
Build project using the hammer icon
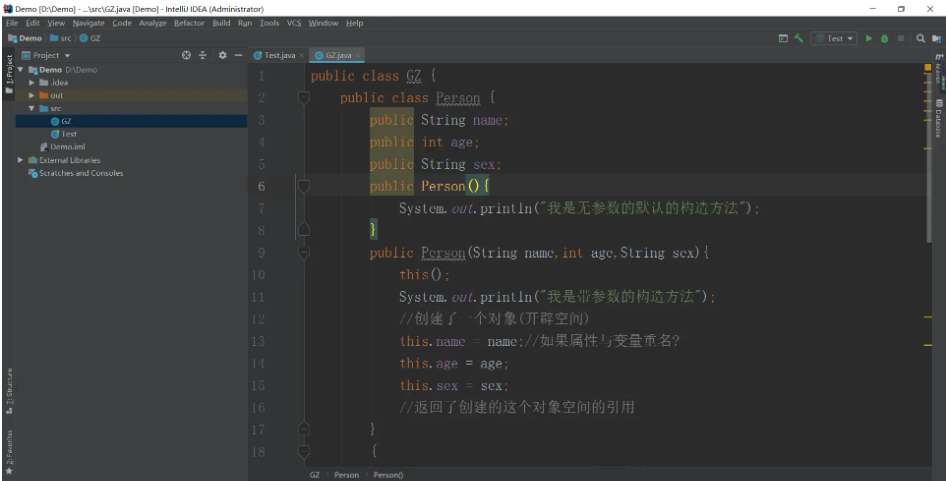798,38
